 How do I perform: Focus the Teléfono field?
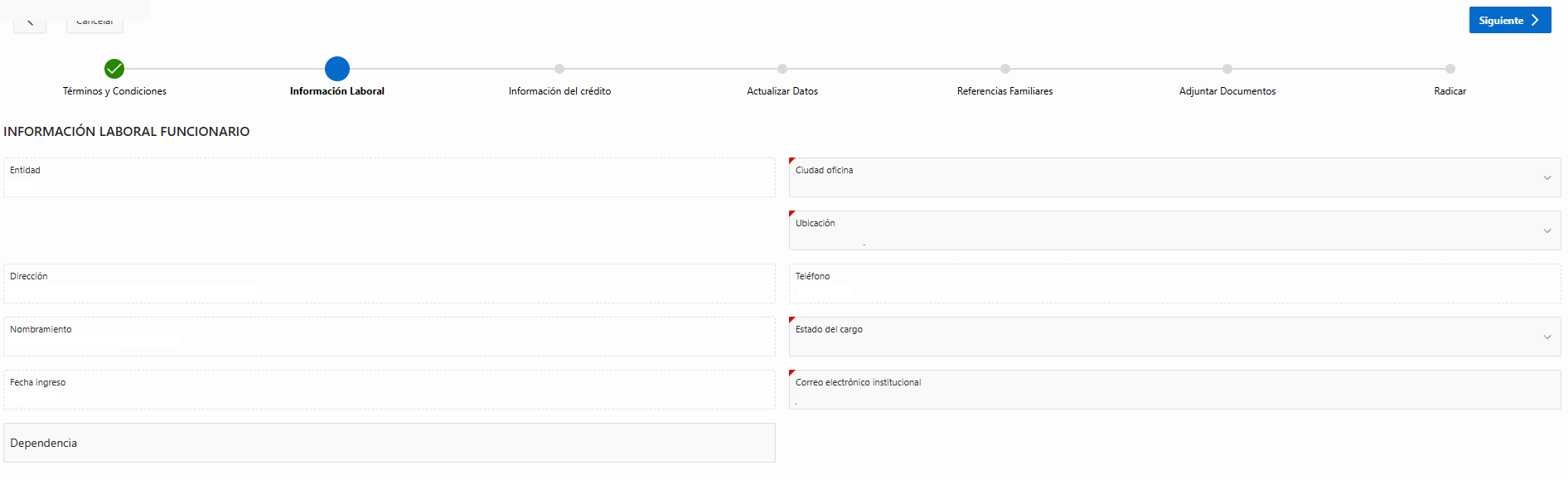[1174, 284]
